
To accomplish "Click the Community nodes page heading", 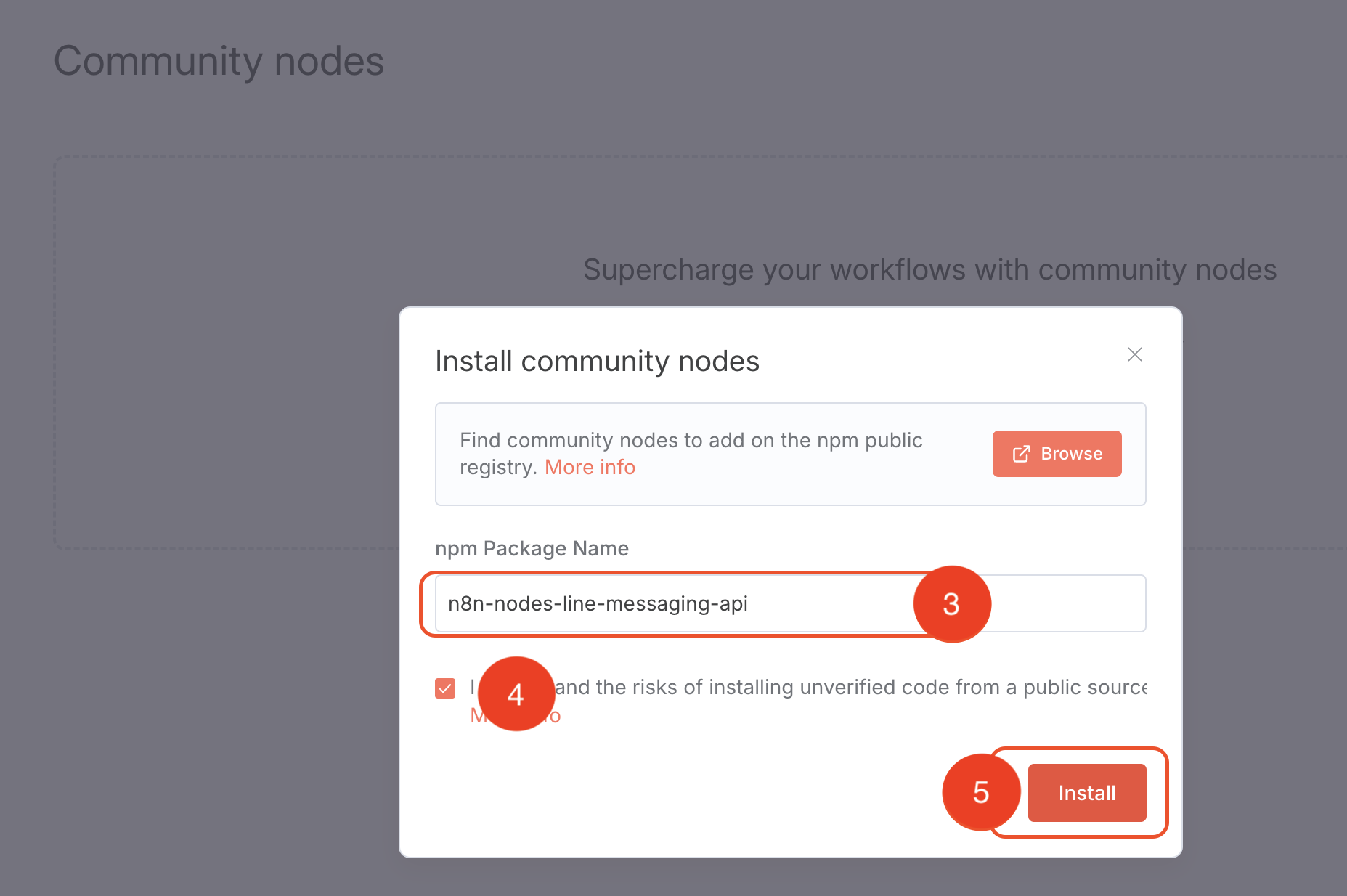I will (219, 61).
